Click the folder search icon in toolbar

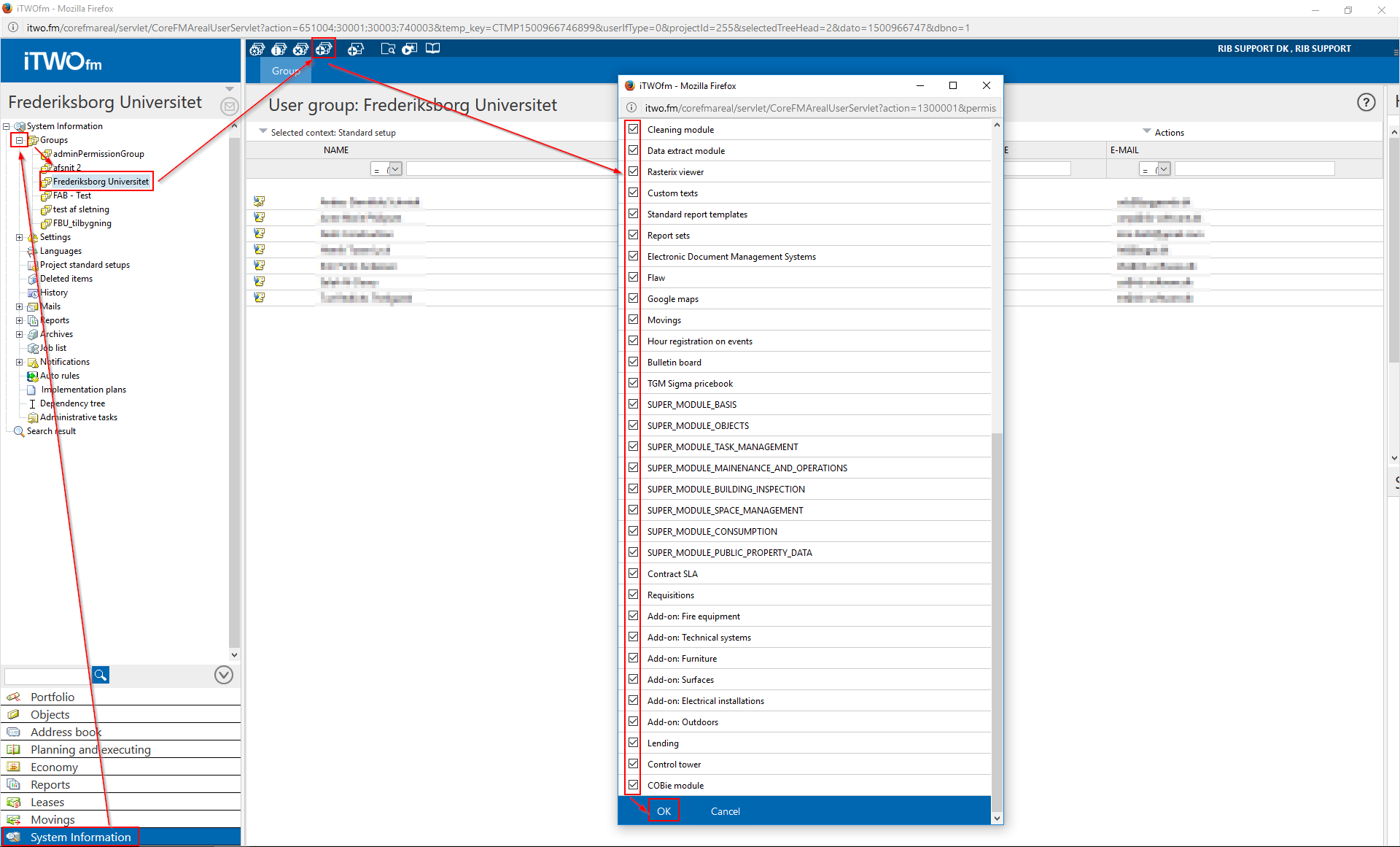pos(388,49)
